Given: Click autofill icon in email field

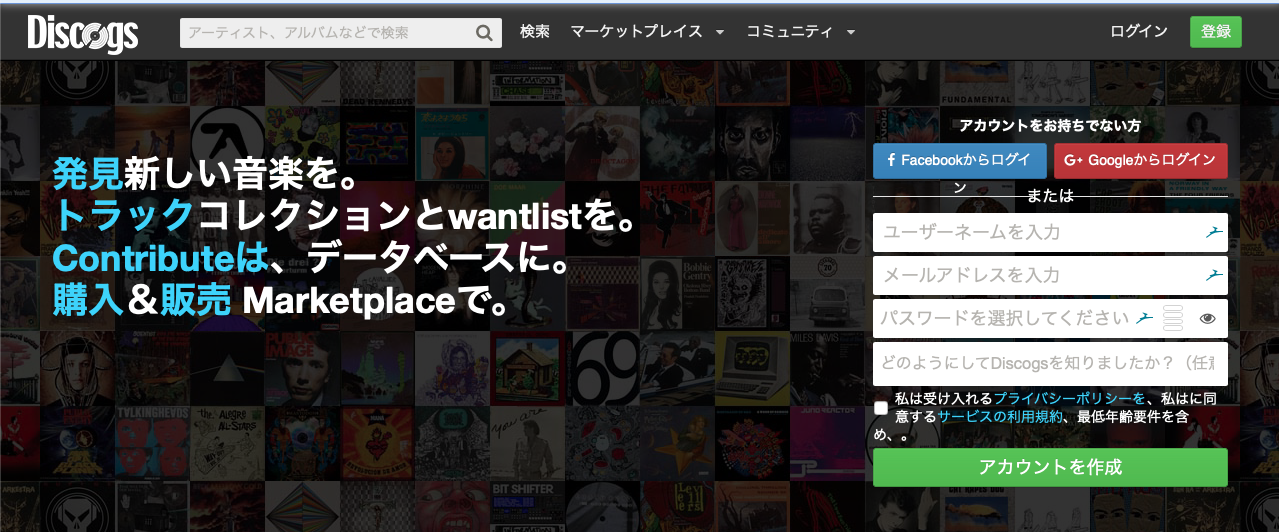Looking at the screenshot, I should 1213,275.
